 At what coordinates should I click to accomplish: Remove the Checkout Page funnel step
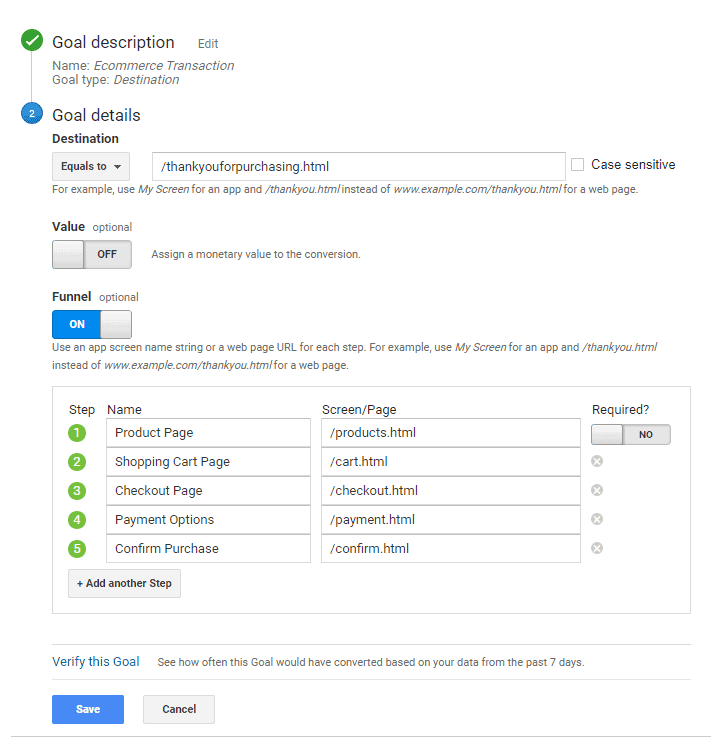coord(597,490)
